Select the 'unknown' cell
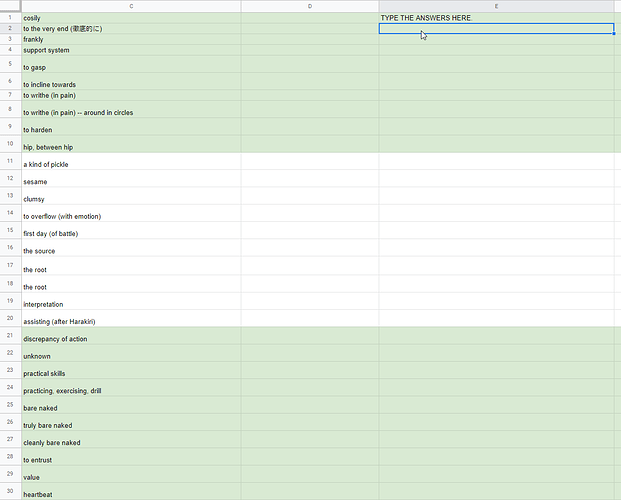The width and height of the screenshot is (621, 500). (131, 353)
